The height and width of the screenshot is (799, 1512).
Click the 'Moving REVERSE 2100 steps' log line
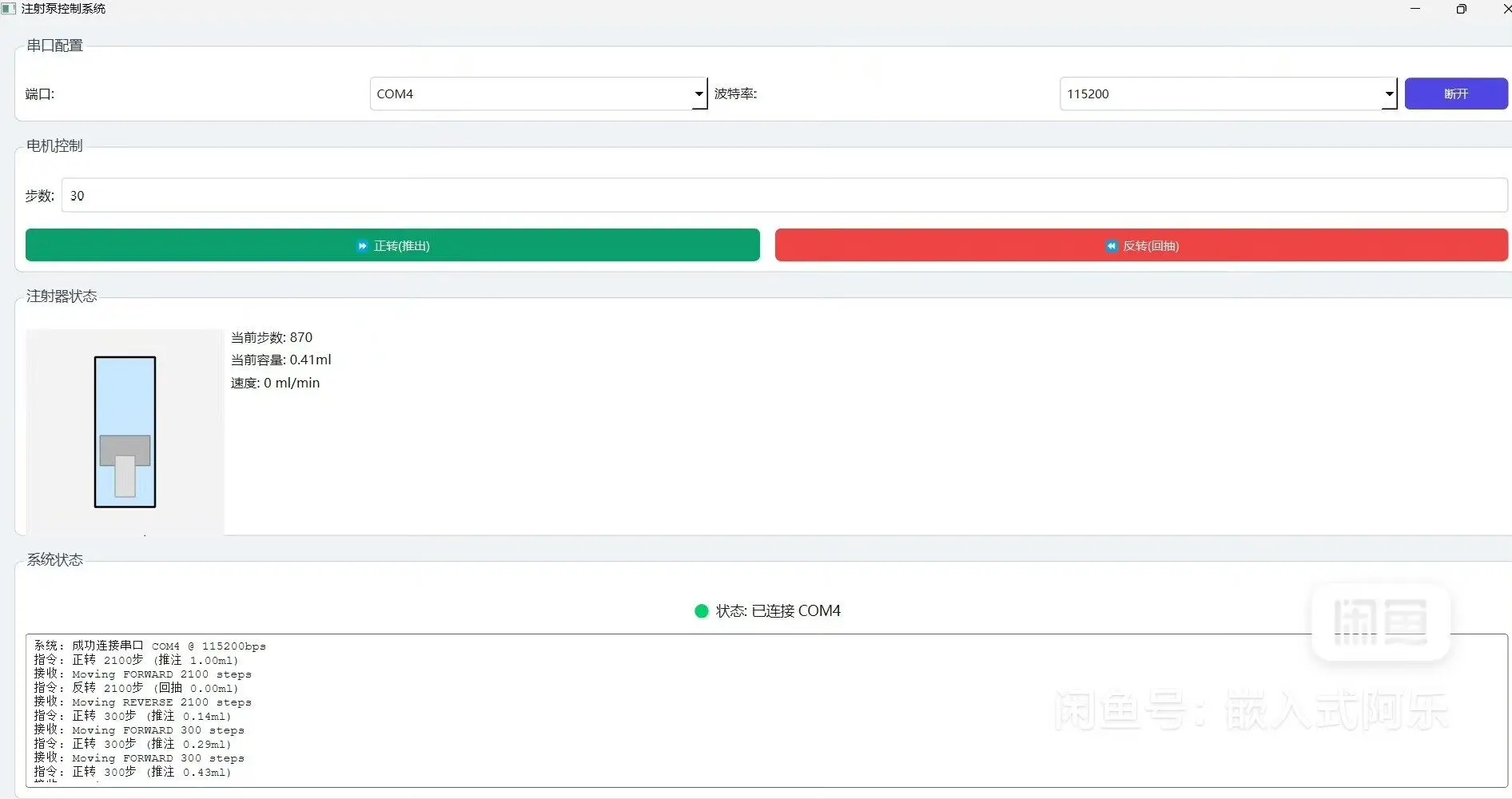(x=161, y=702)
